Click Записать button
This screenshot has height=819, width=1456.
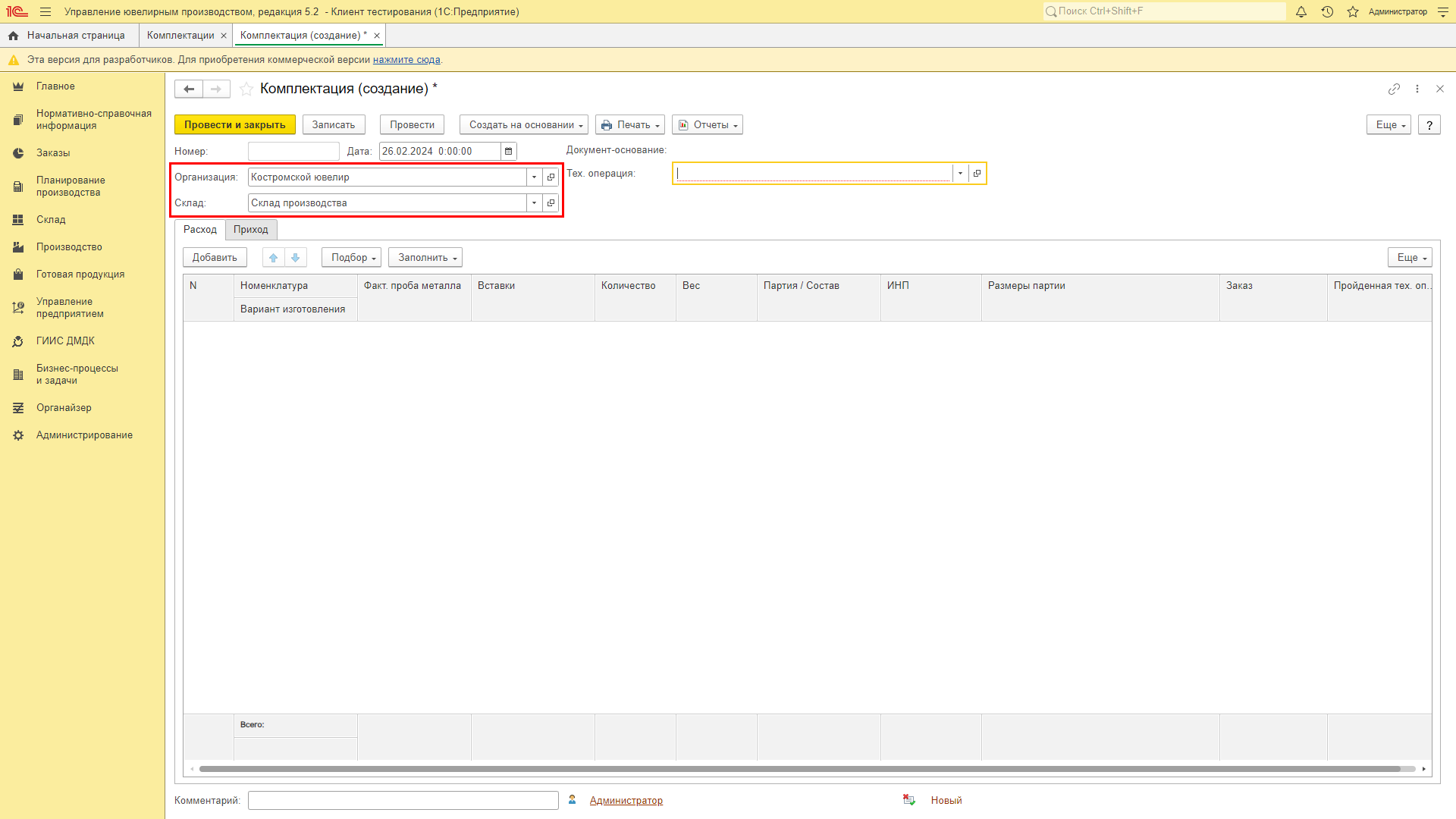pyautogui.click(x=334, y=125)
